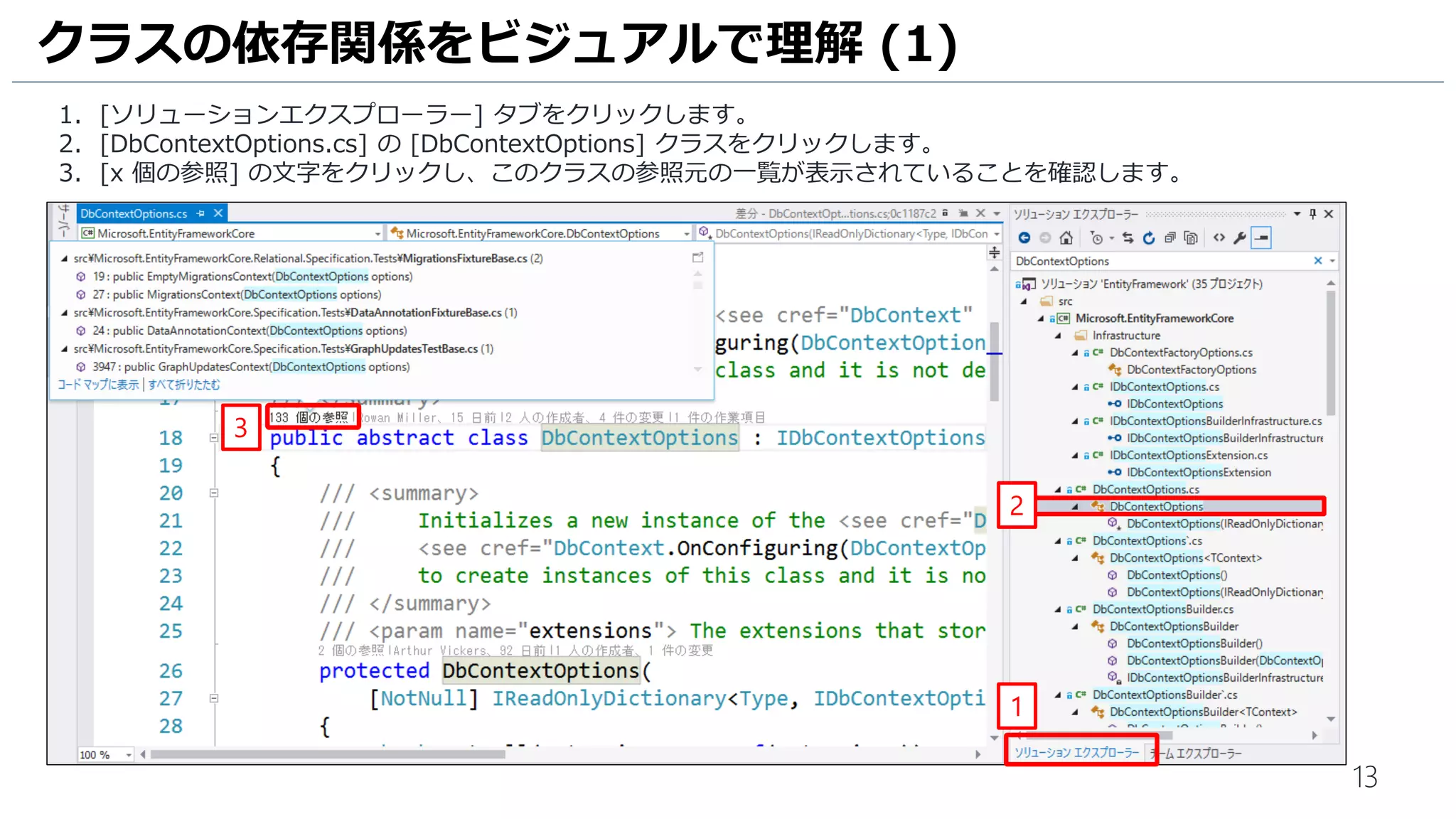Click the Collapse All icon in Solution Explorer

(1170, 238)
